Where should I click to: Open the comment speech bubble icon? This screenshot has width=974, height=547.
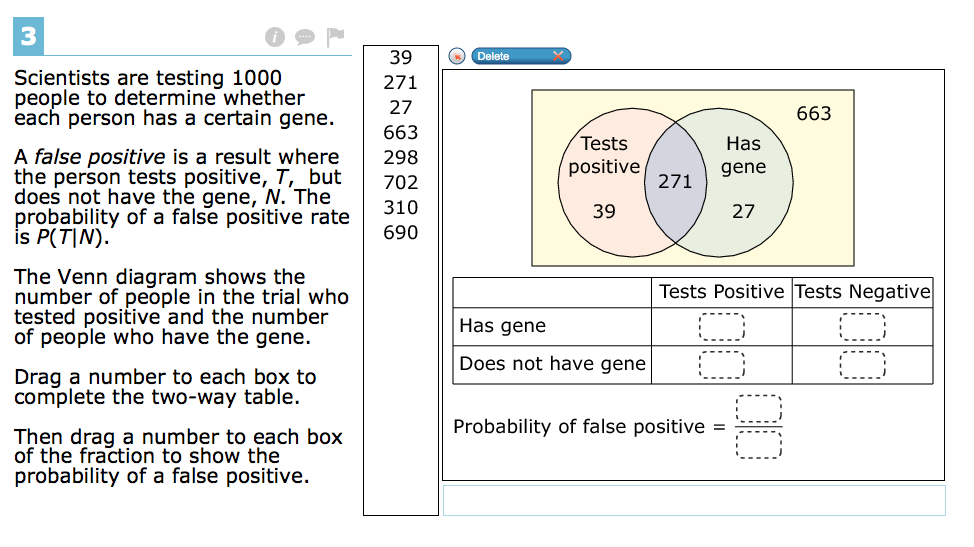(x=304, y=37)
